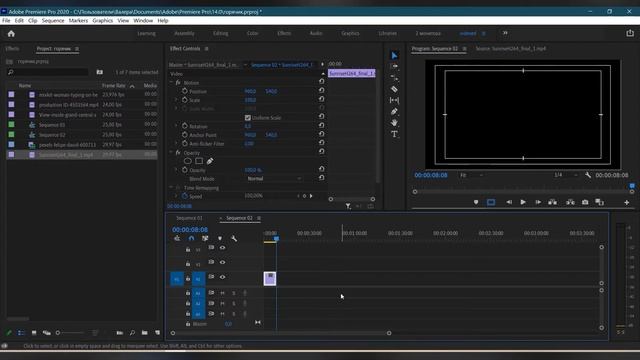This screenshot has width=640, height=360.
Task: Open the Sequence menu
Action: (53, 20)
